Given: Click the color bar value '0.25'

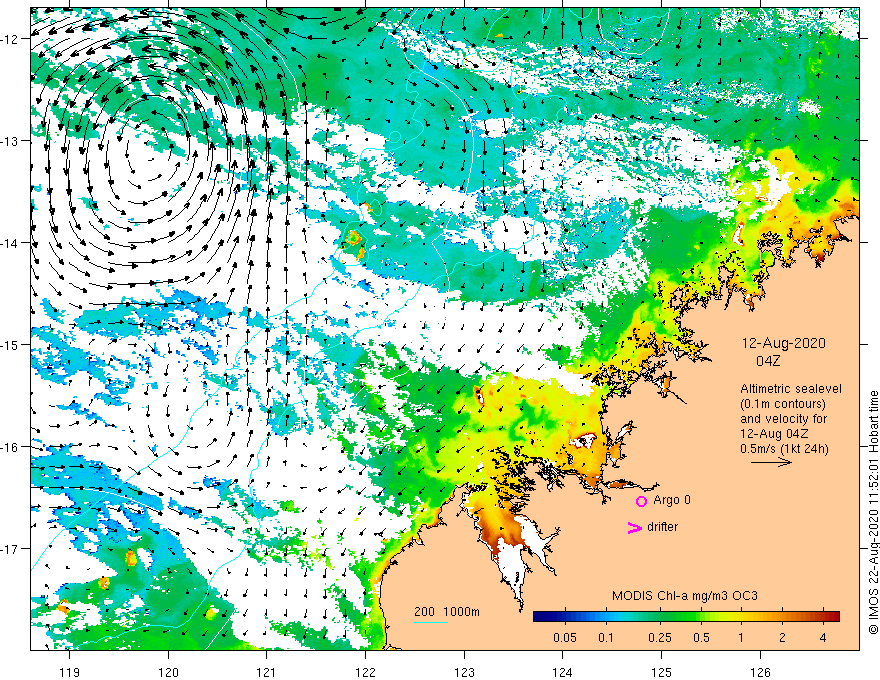Looking at the screenshot, I should coord(659,637).
